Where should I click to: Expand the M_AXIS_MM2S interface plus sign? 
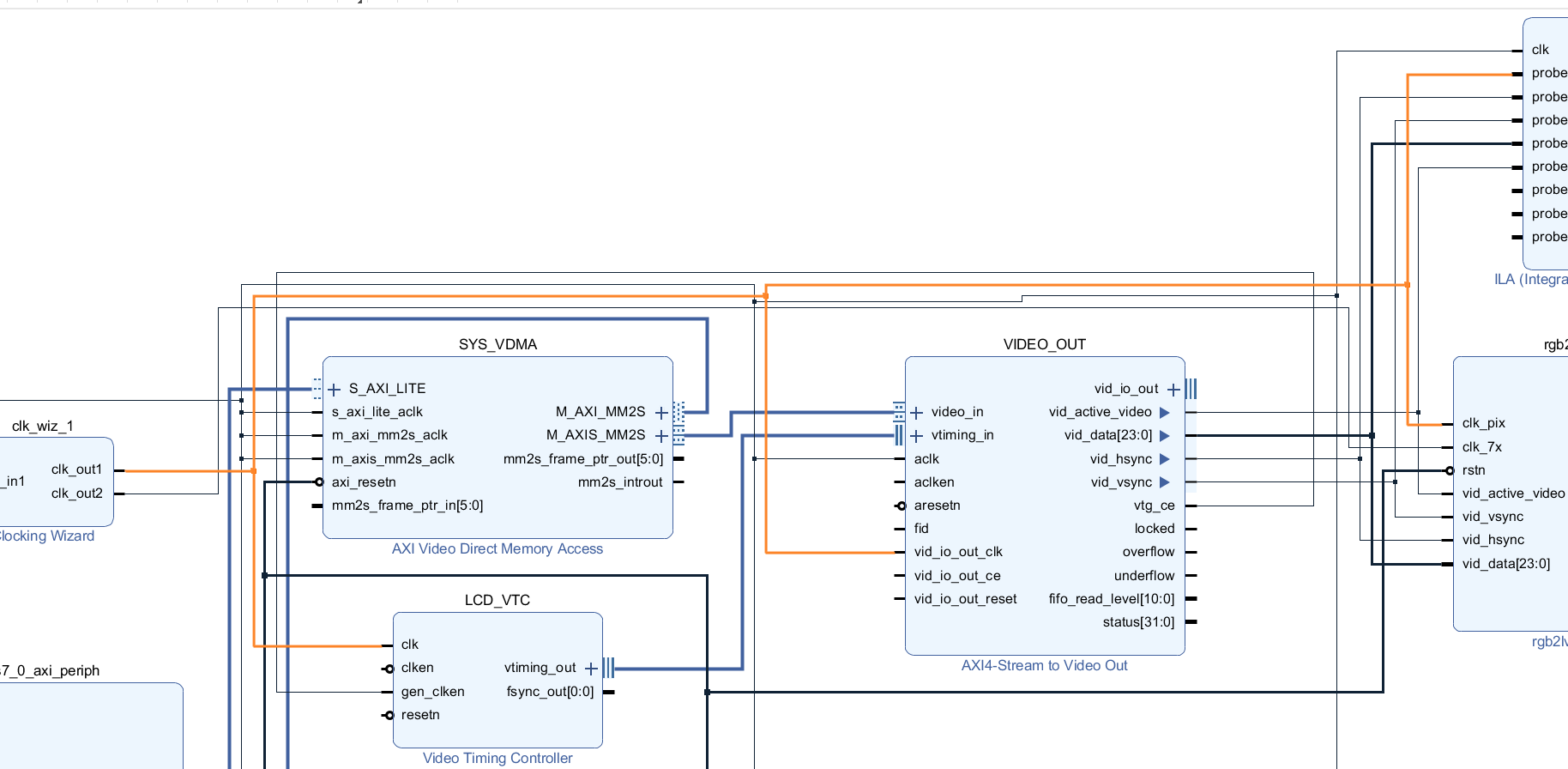click(661, 436)
